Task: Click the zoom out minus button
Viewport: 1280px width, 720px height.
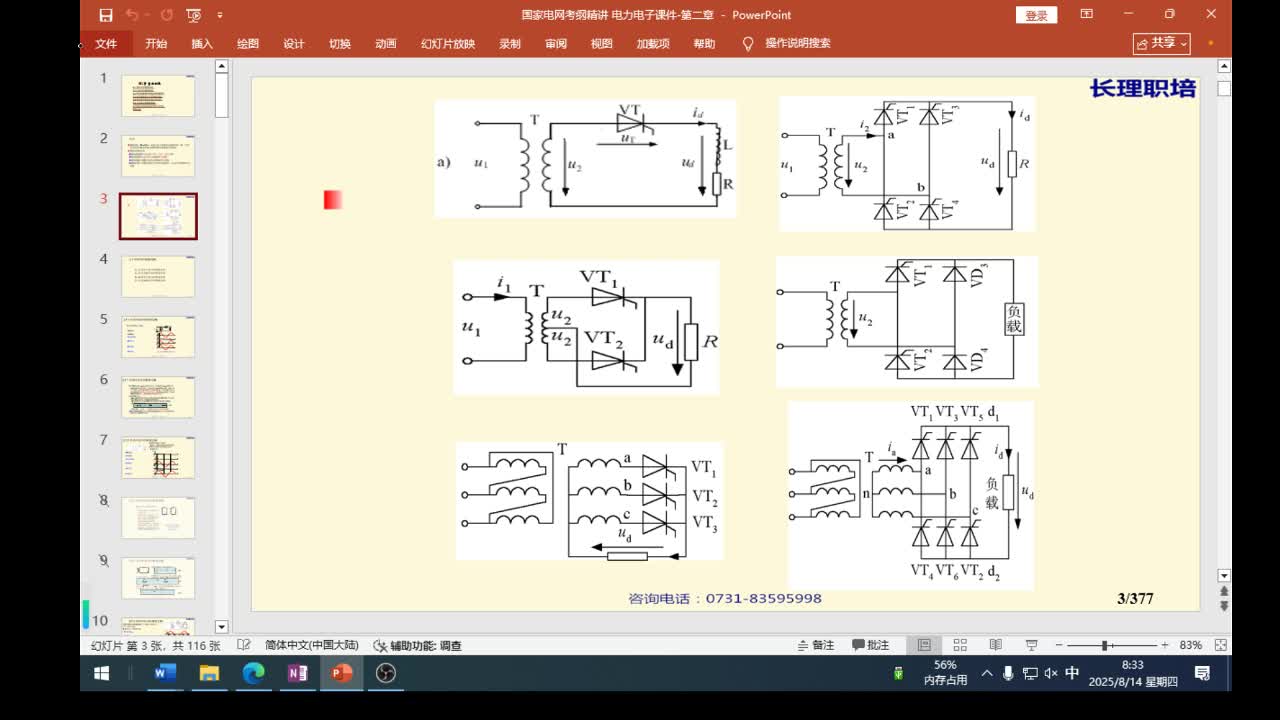Action: 1059,646
